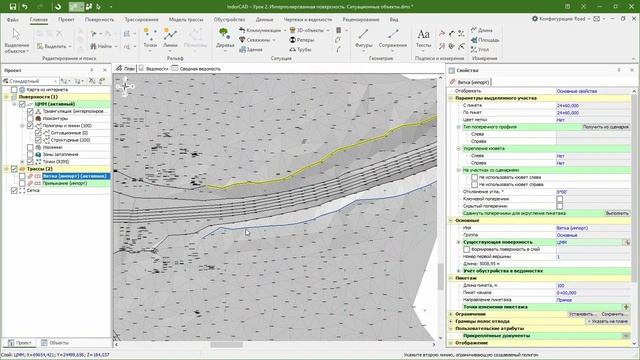
Task: Switch to the Объекты bottom tab
Action: coord(55,343)
